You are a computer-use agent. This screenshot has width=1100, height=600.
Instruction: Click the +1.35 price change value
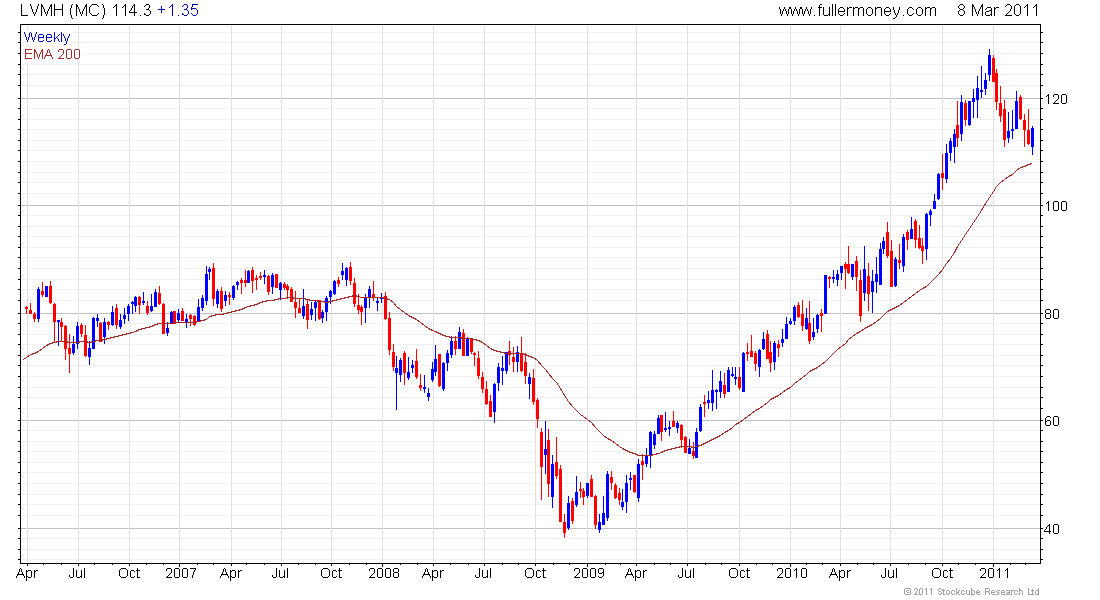coord(178,11)
